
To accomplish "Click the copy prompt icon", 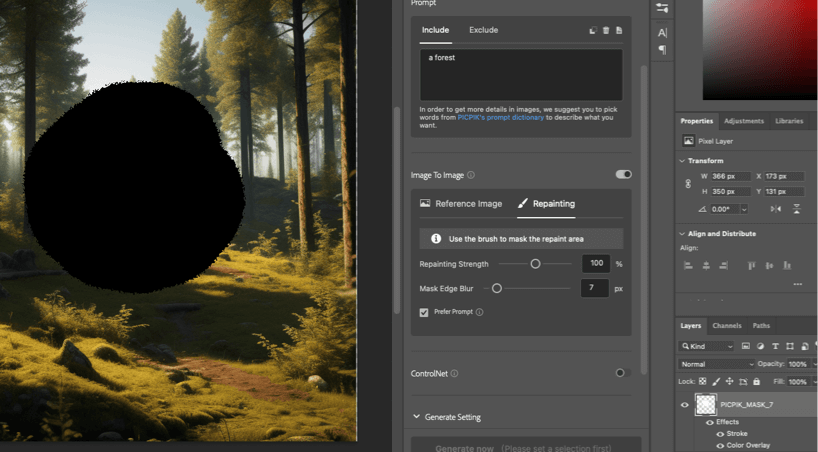I will coord(592,31).
